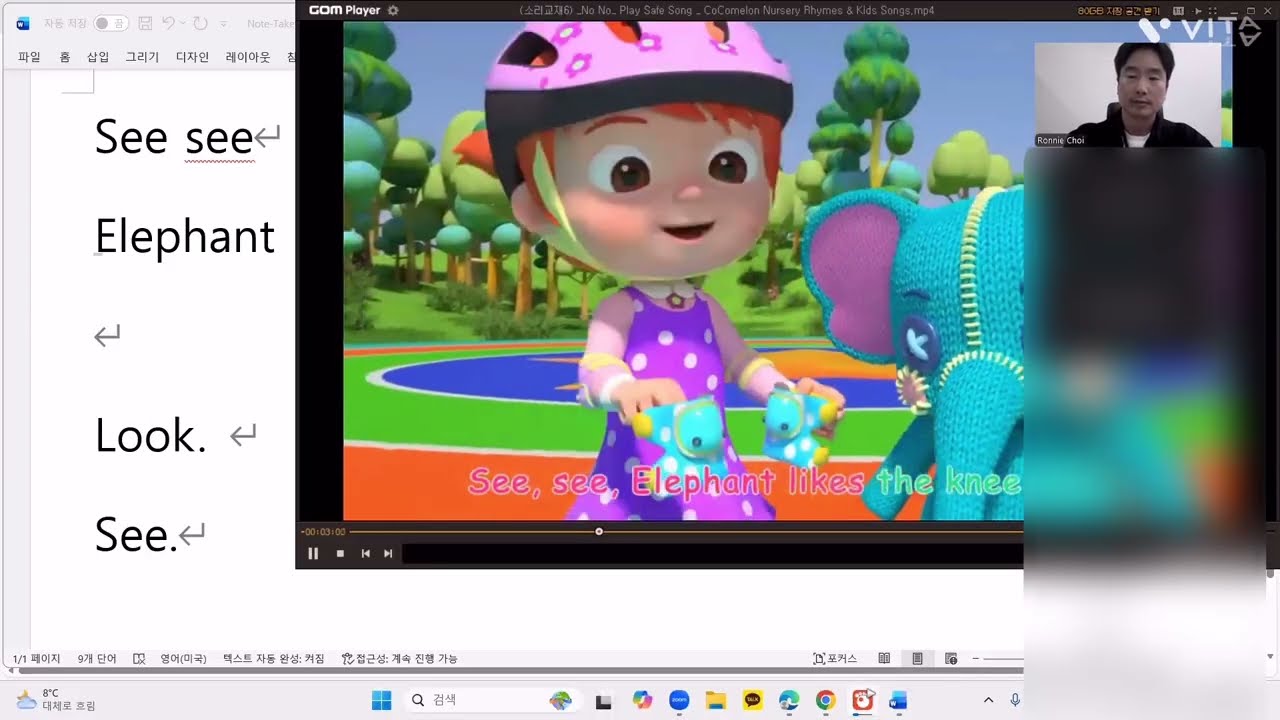Viewport: 1280px width, 720px height.
Task: Click the last 'See.' line in document
Action: pyautogui.click(x=135, y=535)
